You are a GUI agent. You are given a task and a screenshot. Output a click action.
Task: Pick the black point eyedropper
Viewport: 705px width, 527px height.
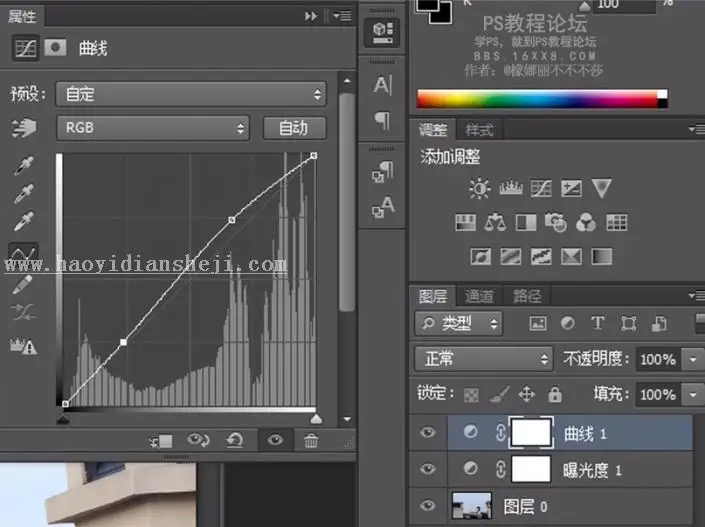tap(23, 165)
